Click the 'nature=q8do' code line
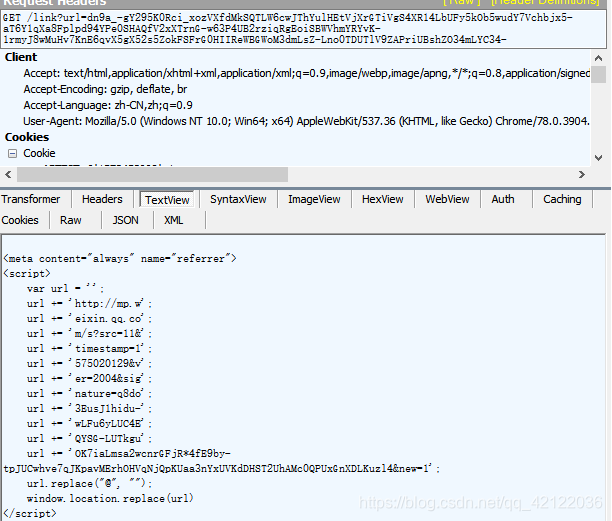The width and height of the screenshot is (612, 521). point(89,393)
